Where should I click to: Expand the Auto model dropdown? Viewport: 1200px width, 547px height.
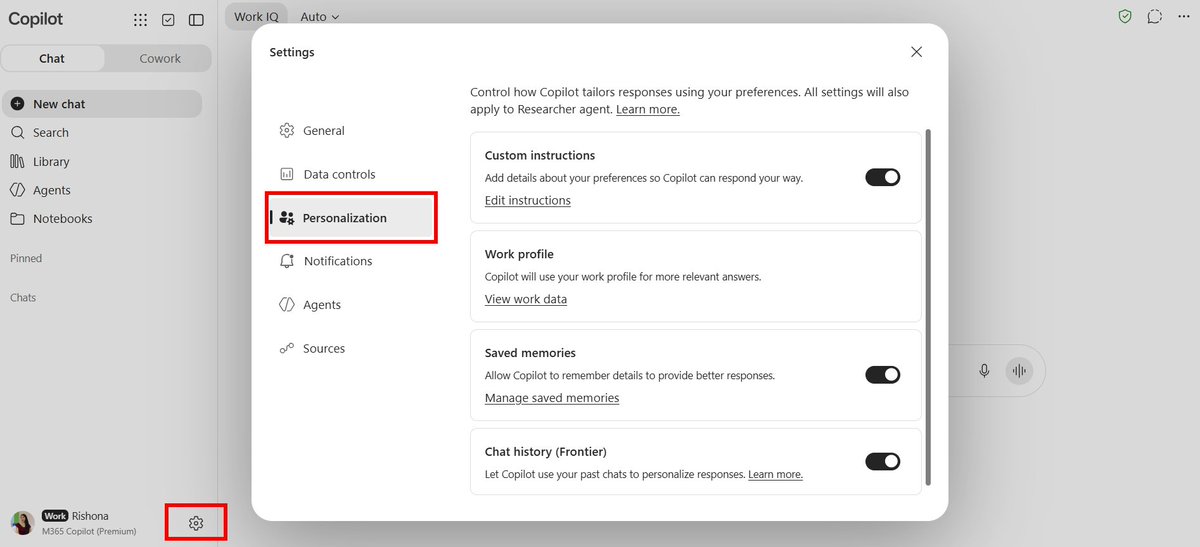point(320,17)
